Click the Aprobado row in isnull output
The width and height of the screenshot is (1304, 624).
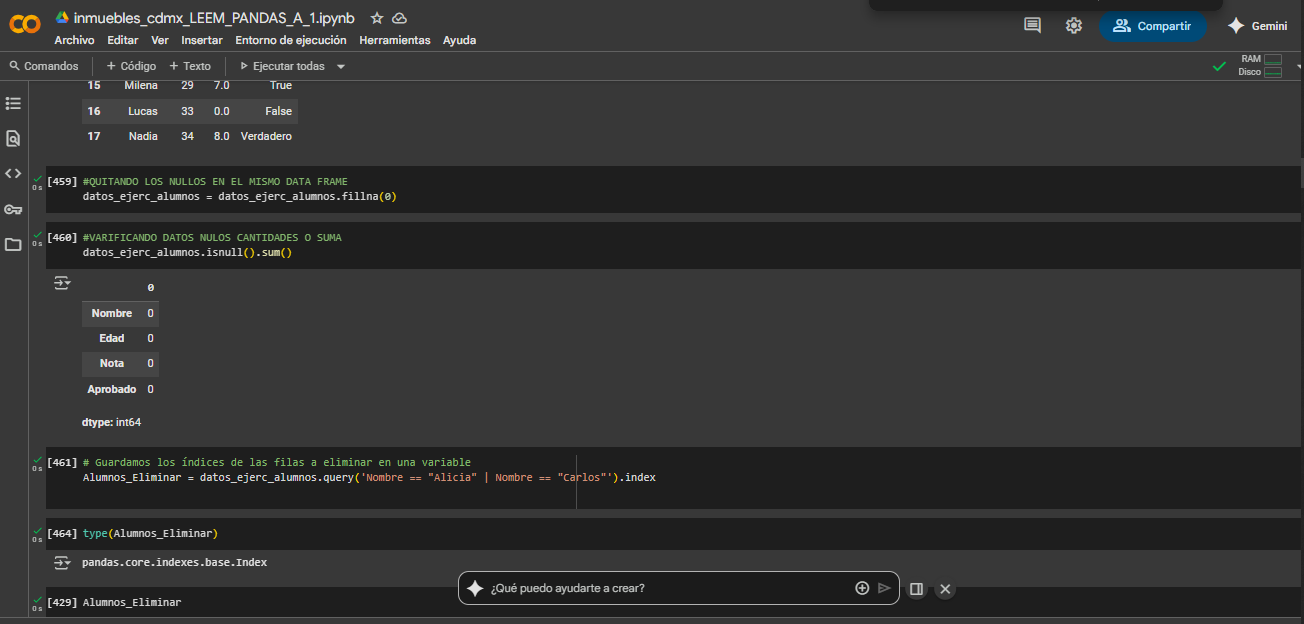pyautogui.click(x=120, y=389)
